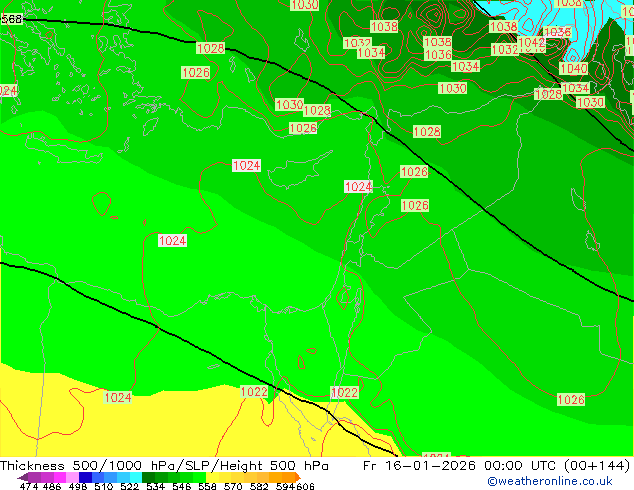The width and height of the screenshot is (634, 490).
Task: Click the 568 height contour label
Action: pos(11,19)
